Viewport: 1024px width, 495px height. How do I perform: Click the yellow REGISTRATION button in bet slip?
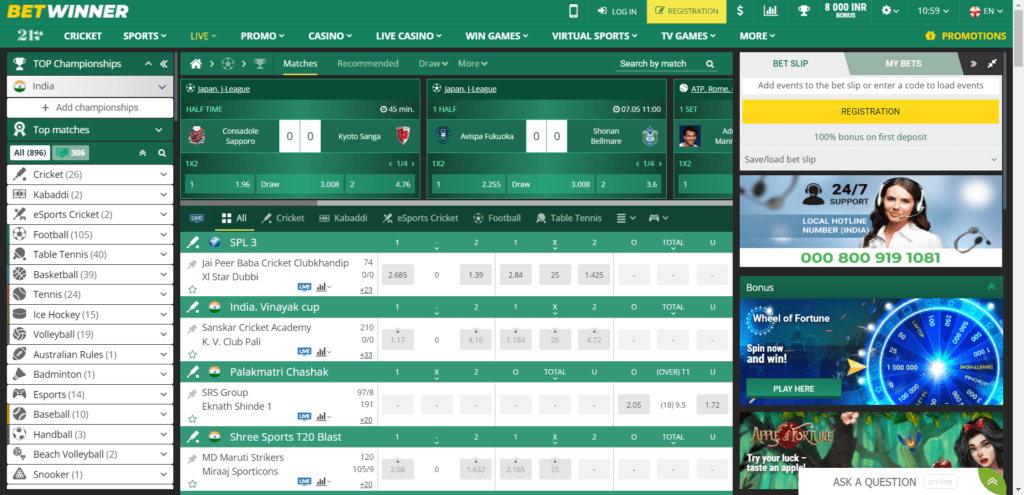pos(871,112)
